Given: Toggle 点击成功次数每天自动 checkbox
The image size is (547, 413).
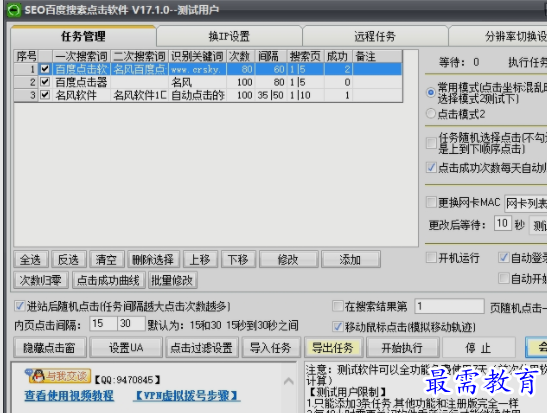Looking at the screenshot, I should click(x=431, y=167).
